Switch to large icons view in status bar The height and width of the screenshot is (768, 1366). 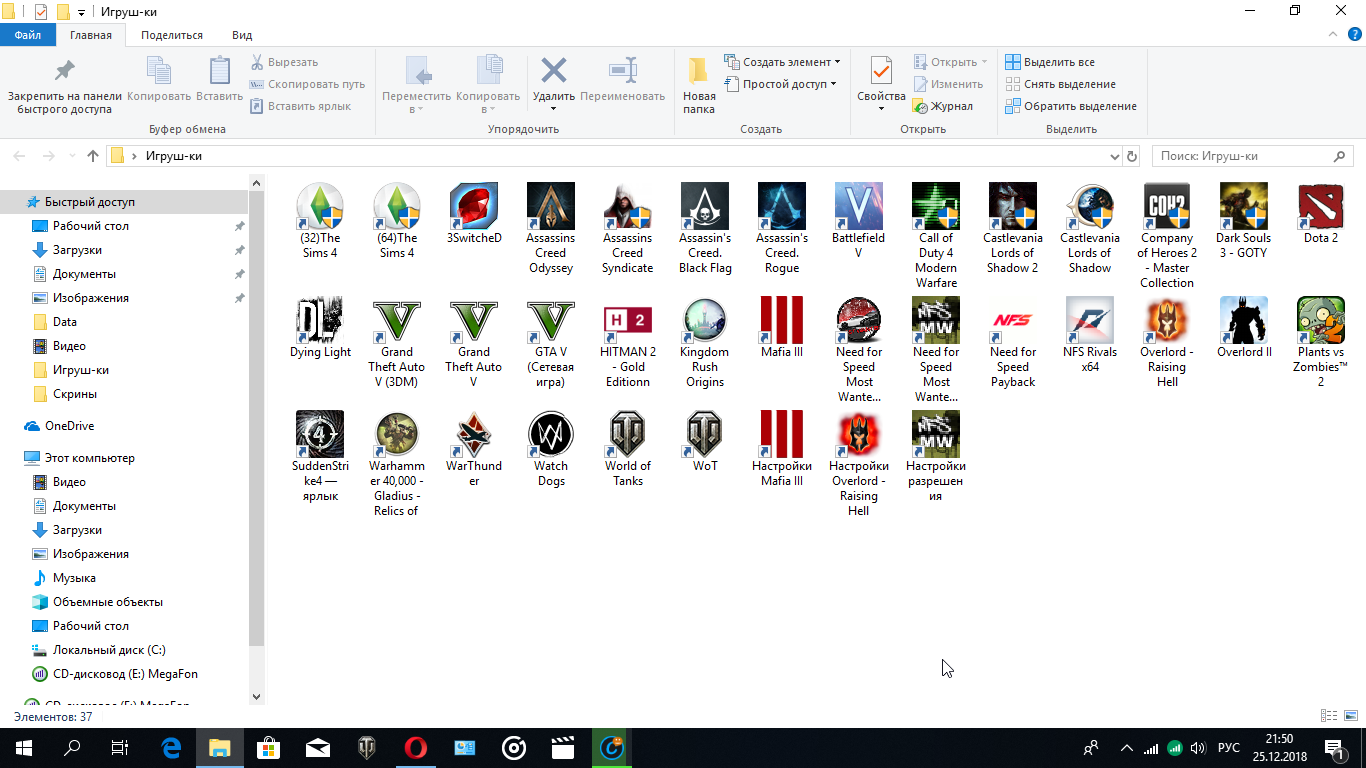[1350, 716]
